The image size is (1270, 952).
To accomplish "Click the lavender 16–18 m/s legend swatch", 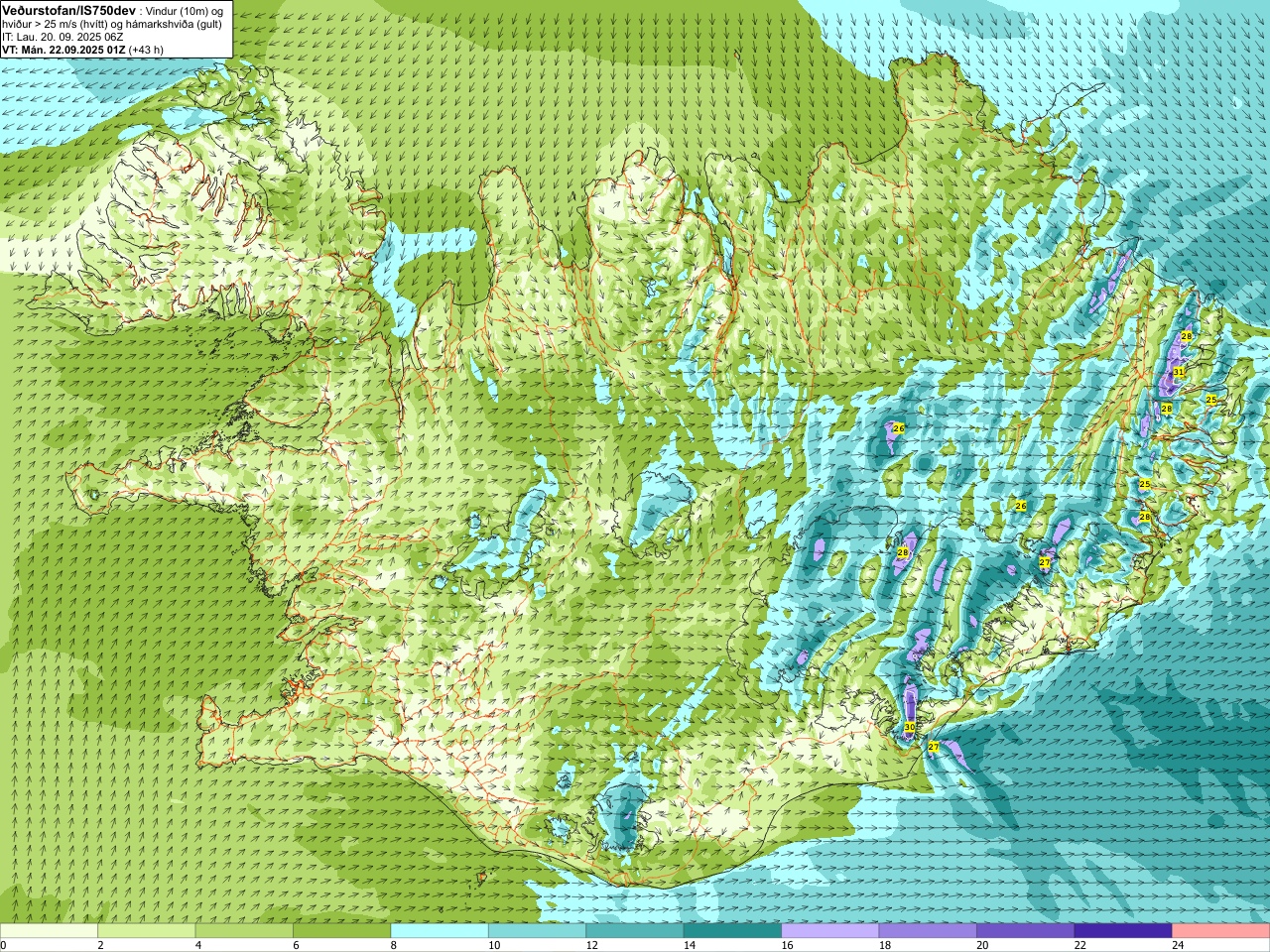I will click(x=830, y=931).
